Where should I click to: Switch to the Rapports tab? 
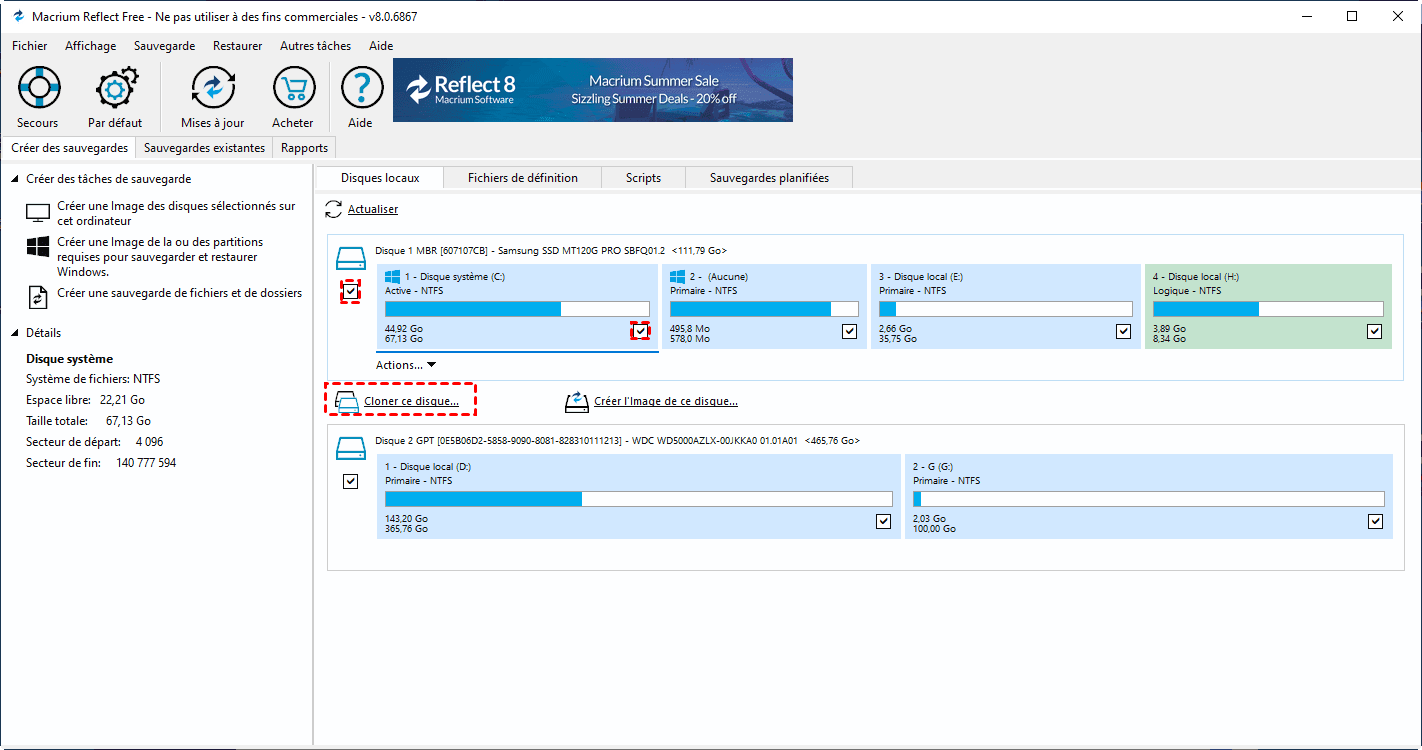point(304,148)
